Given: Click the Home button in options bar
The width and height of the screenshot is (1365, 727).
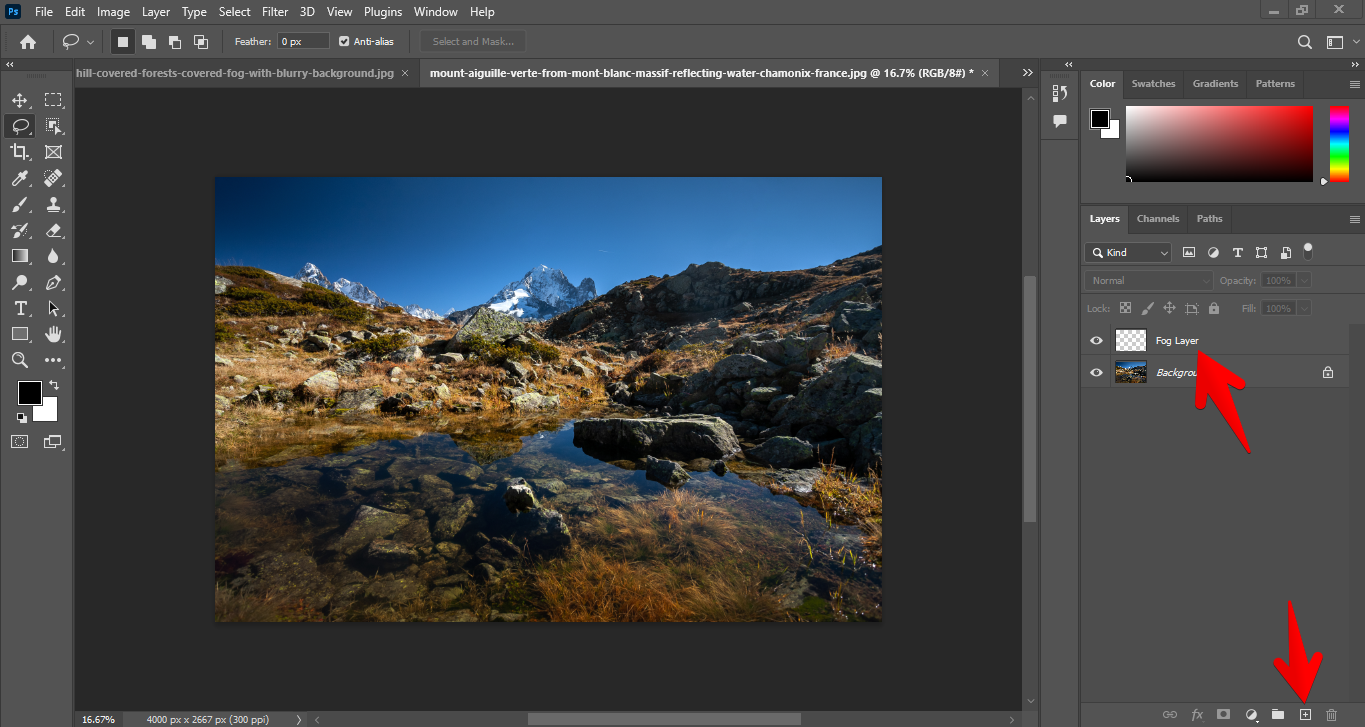Looking at the screenshot, I should tap(28, 42).
